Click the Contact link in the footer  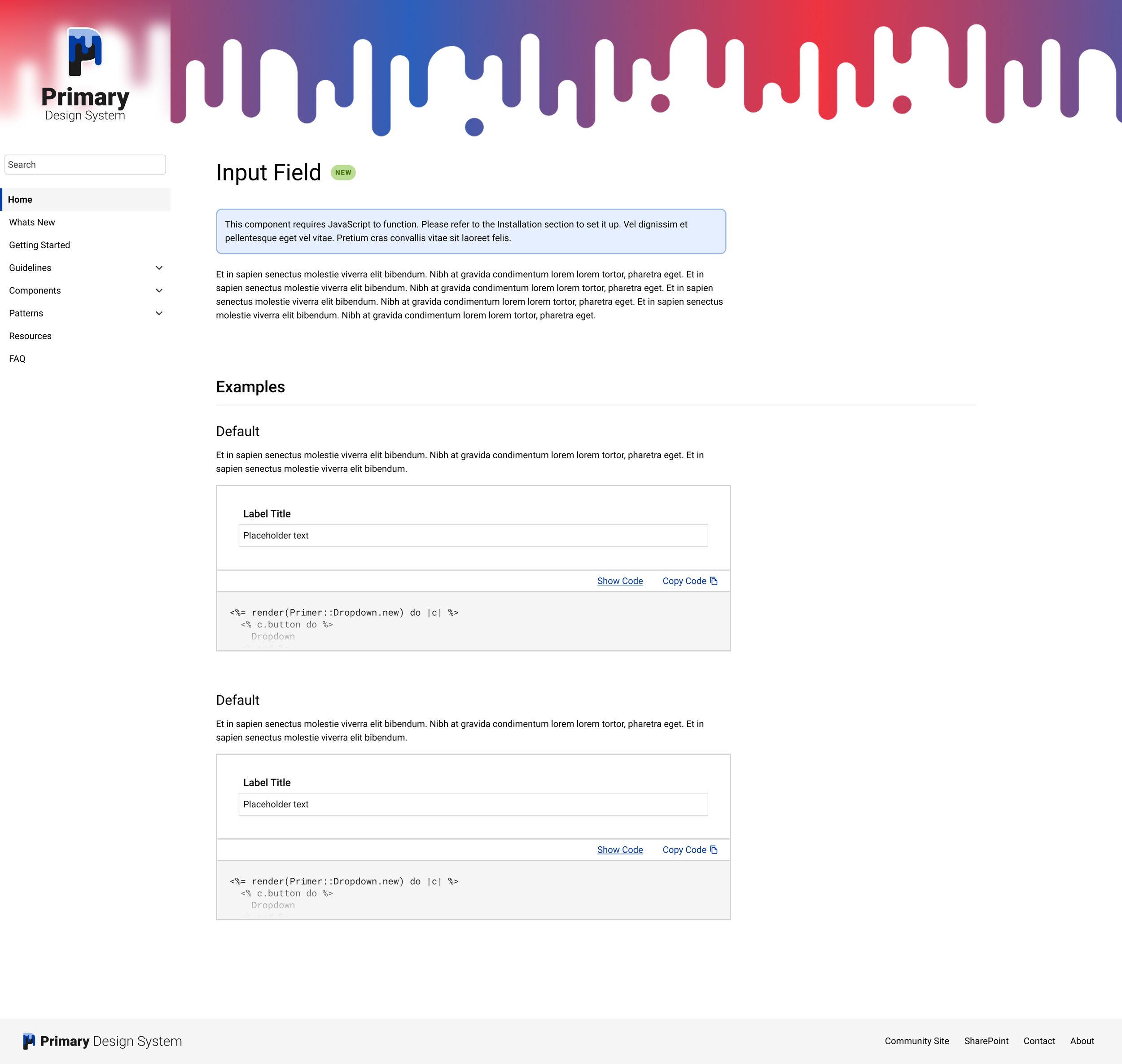[1039, 1041]
